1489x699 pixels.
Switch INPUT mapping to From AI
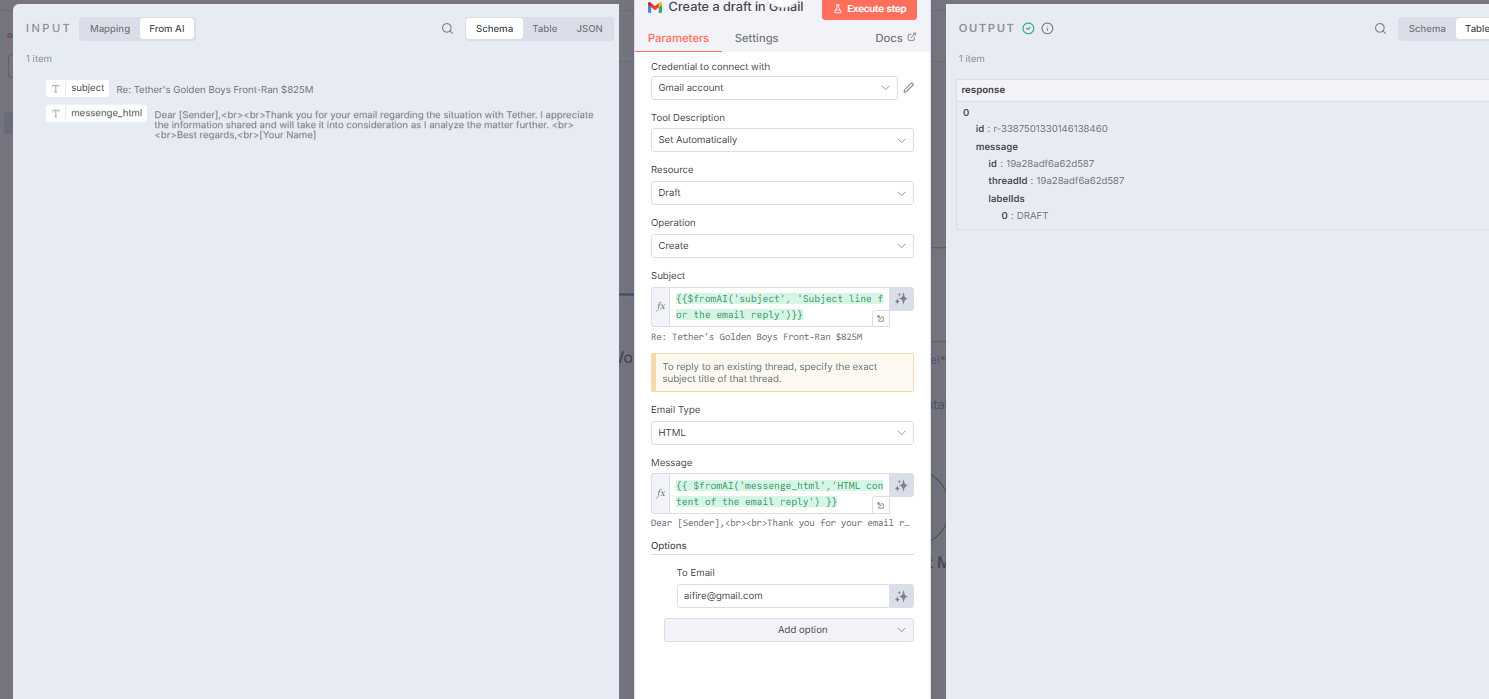[166, 28]
